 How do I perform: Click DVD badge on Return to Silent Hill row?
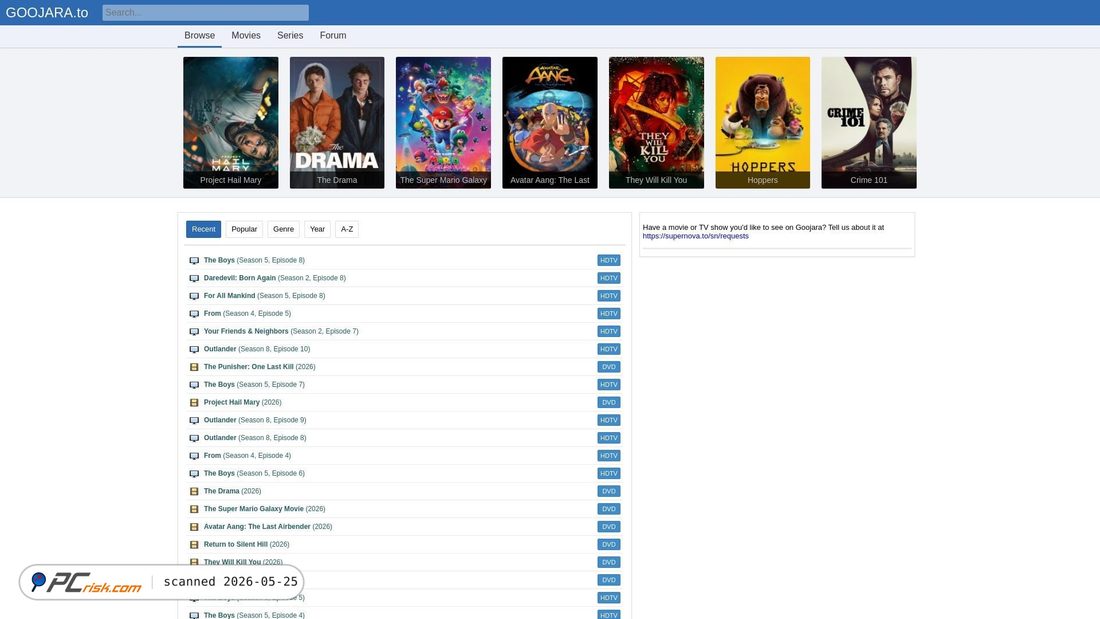click(x=608, y=545)
